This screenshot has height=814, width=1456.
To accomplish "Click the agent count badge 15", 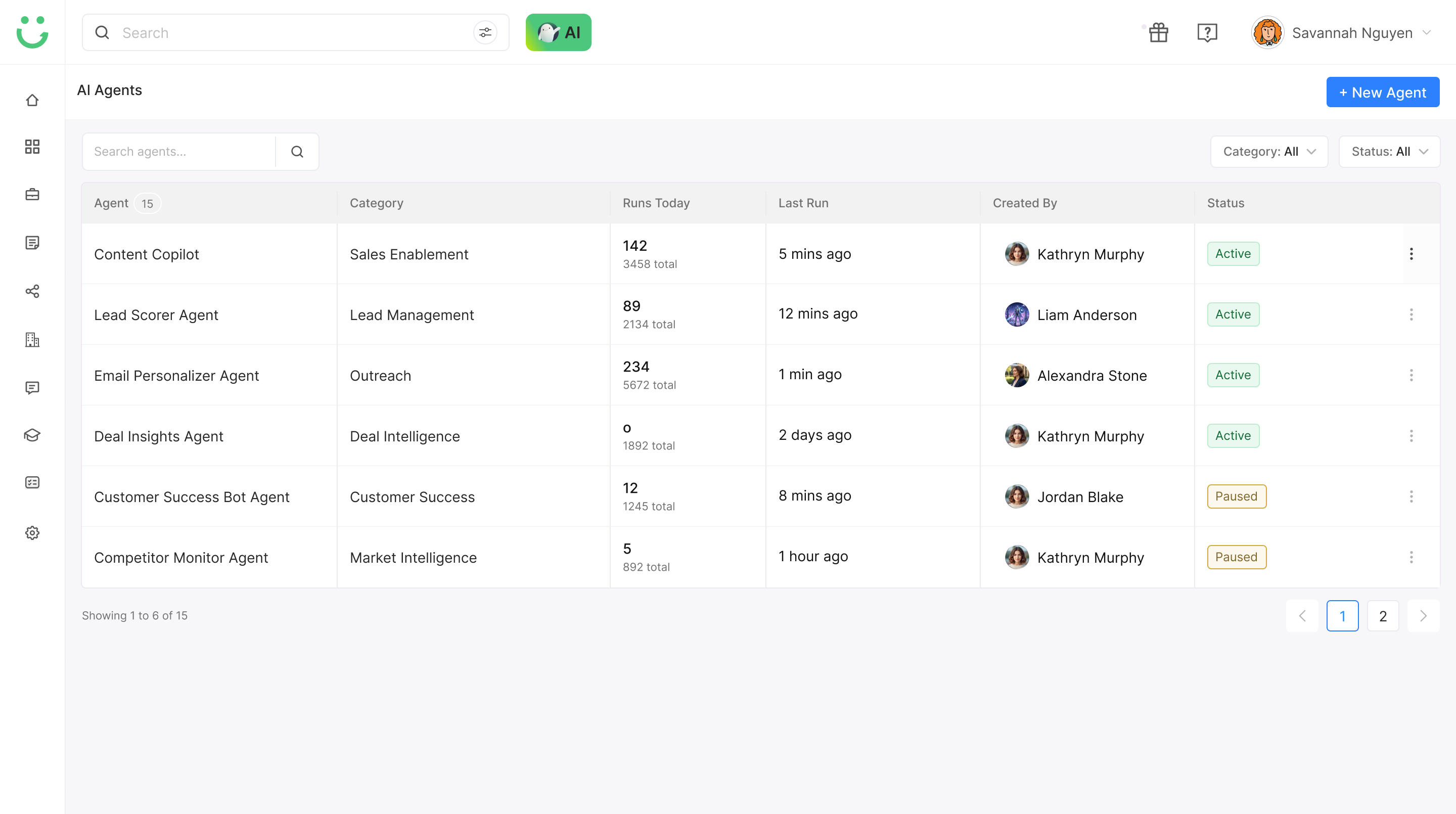I will point(148,203).
